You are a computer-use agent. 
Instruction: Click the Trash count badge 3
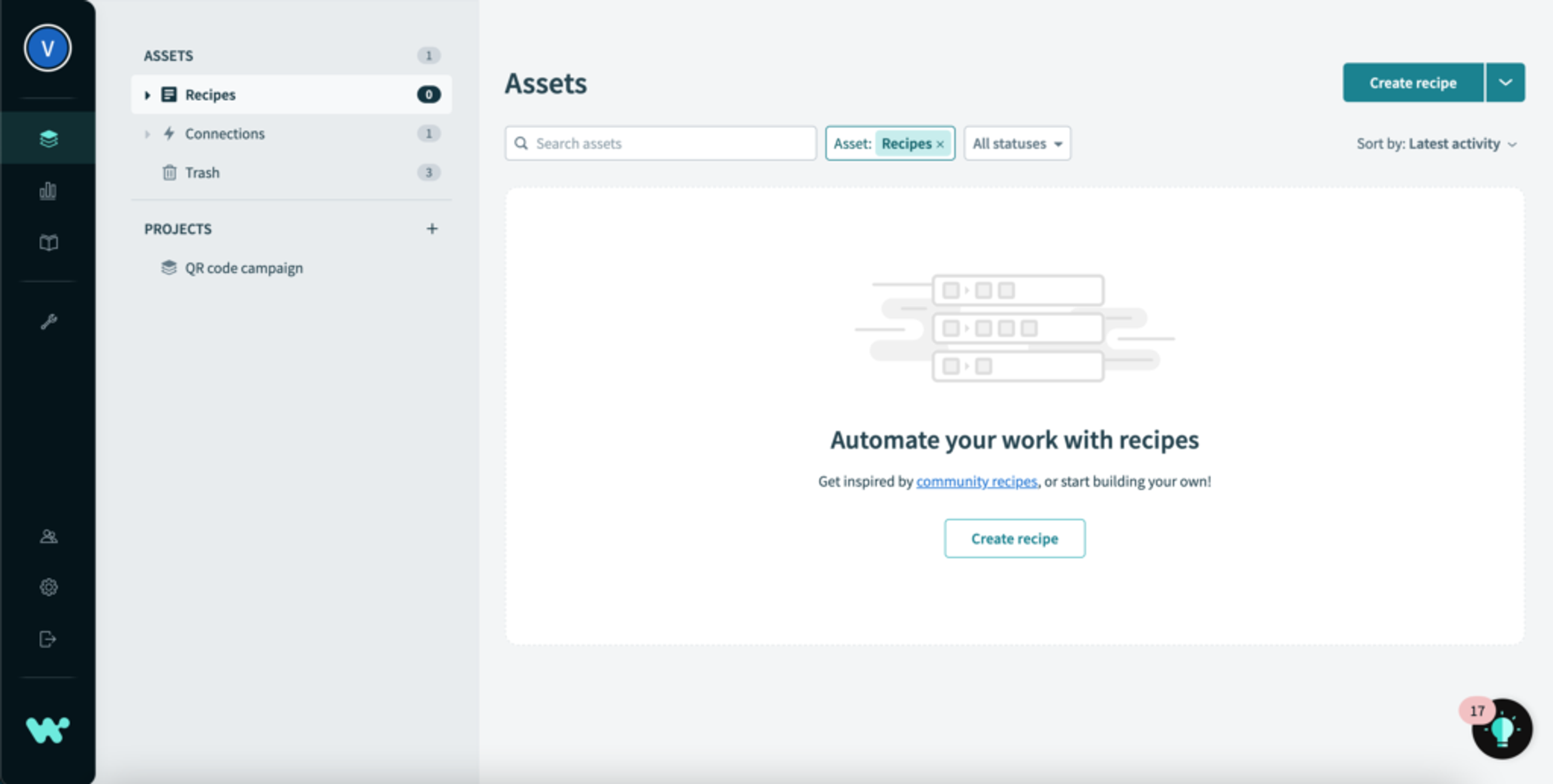click(x=429, y=172)
